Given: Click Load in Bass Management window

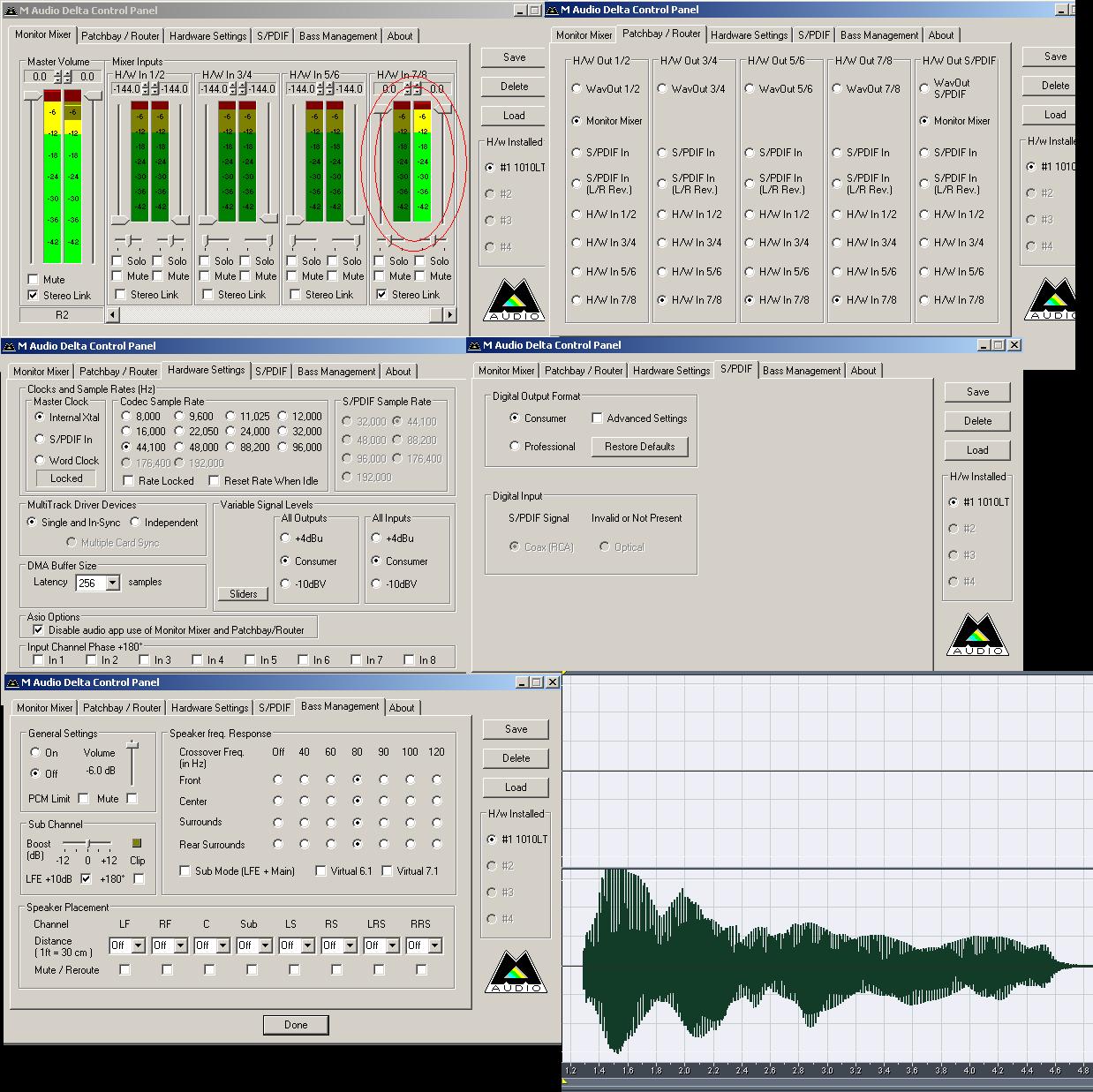Looking at the screenshot, I should tap(516, 787).
